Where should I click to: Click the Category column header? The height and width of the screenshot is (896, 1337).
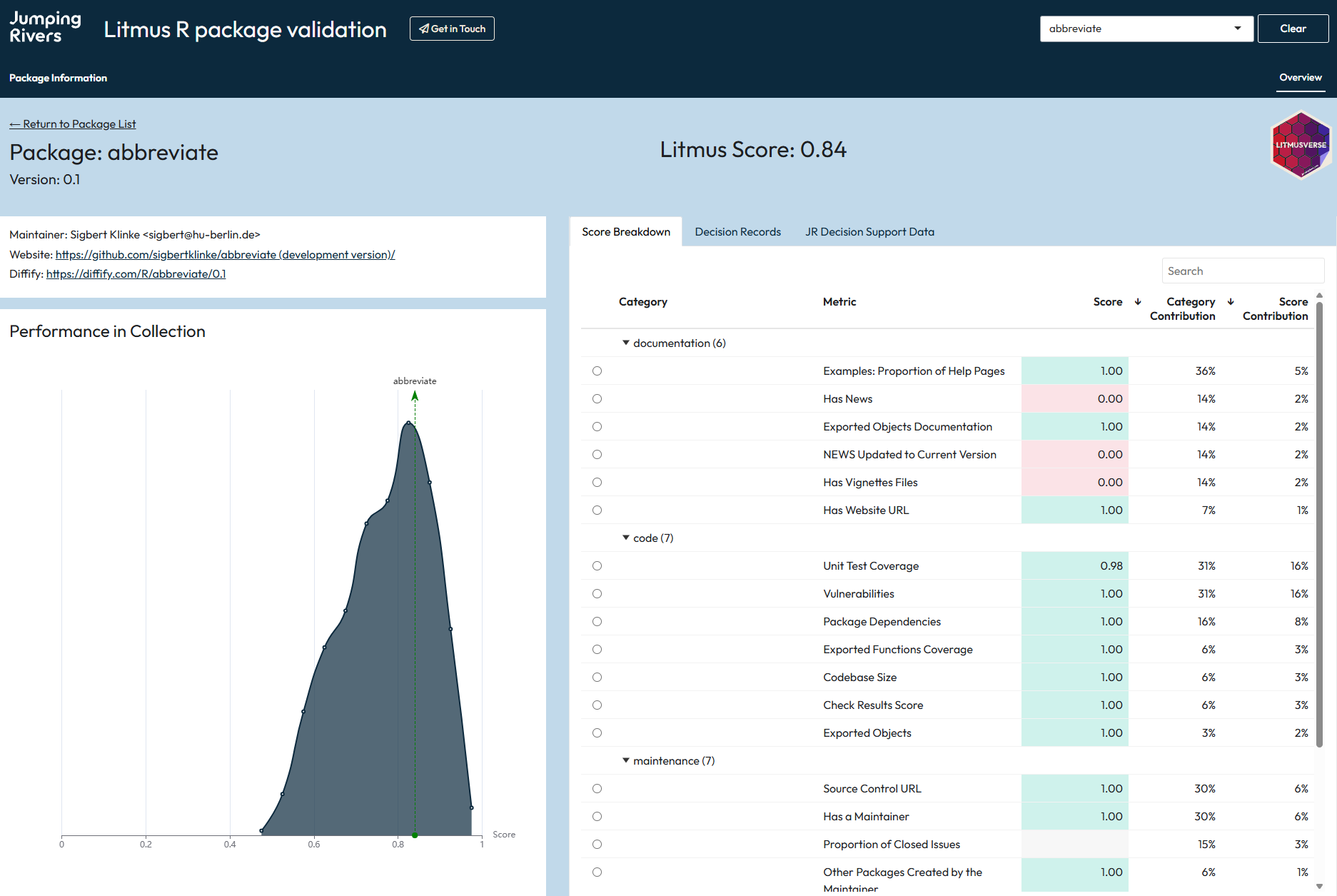pyautogui.click(x=642, y=302)
